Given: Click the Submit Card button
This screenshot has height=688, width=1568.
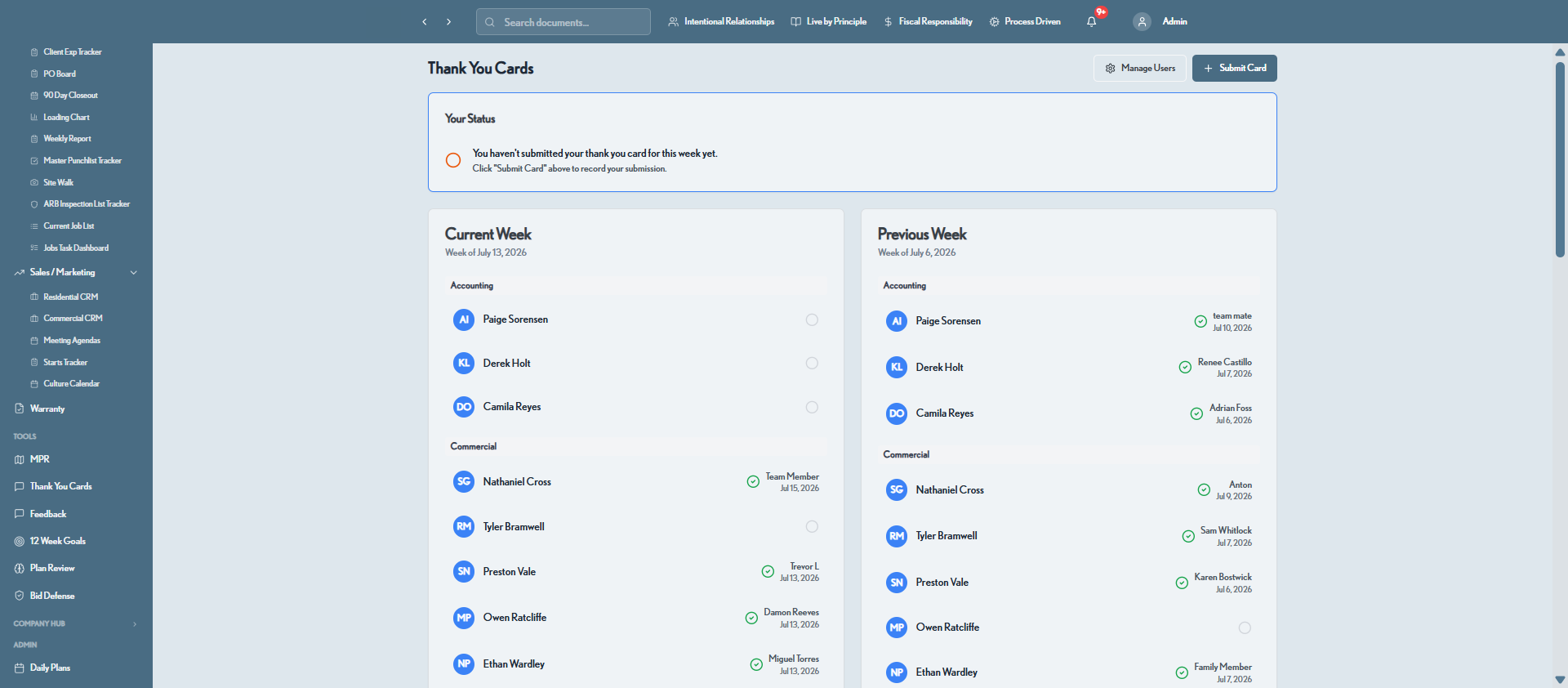Looking at the screenshot, I should (1234, 68).
